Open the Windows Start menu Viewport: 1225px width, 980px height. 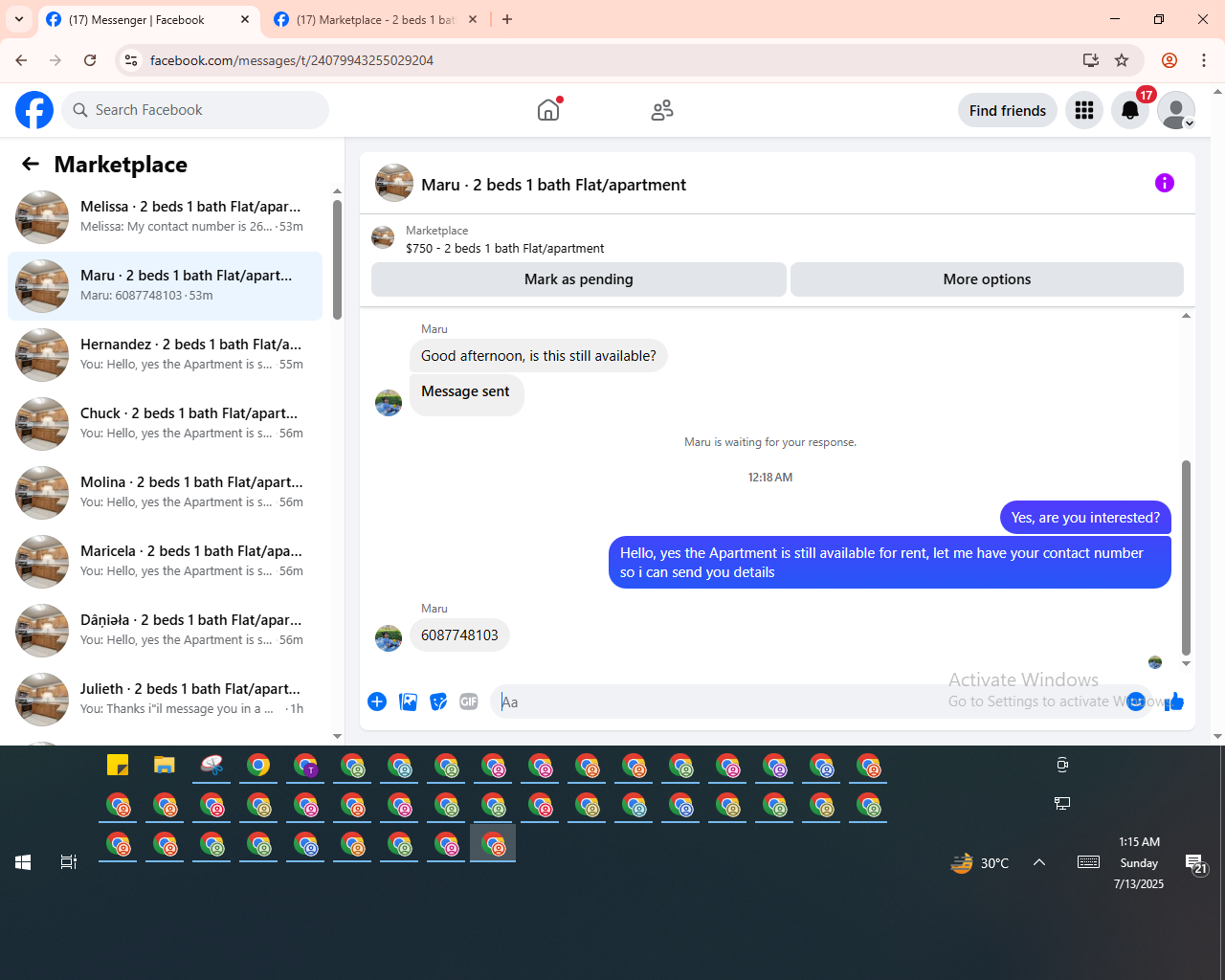point(23,862)
